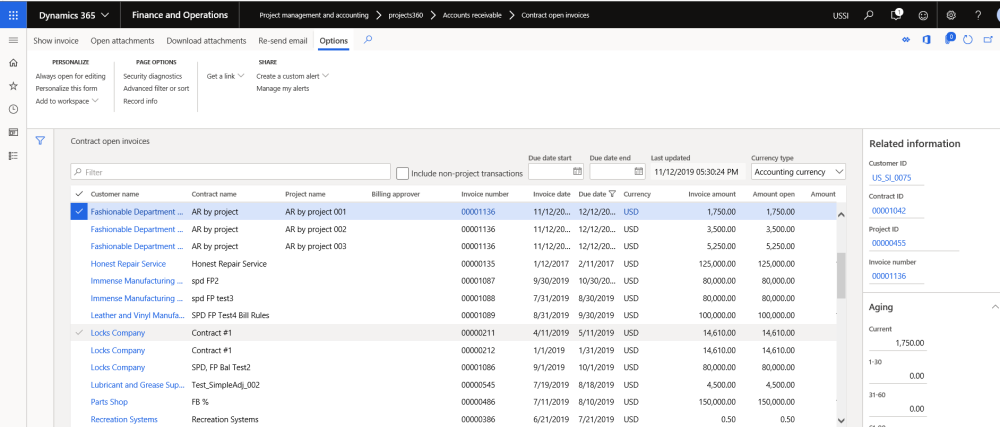Open the app launcher waffle icon
The height and width of the screenshot is (427, 1000).
[x=13, y=15]
